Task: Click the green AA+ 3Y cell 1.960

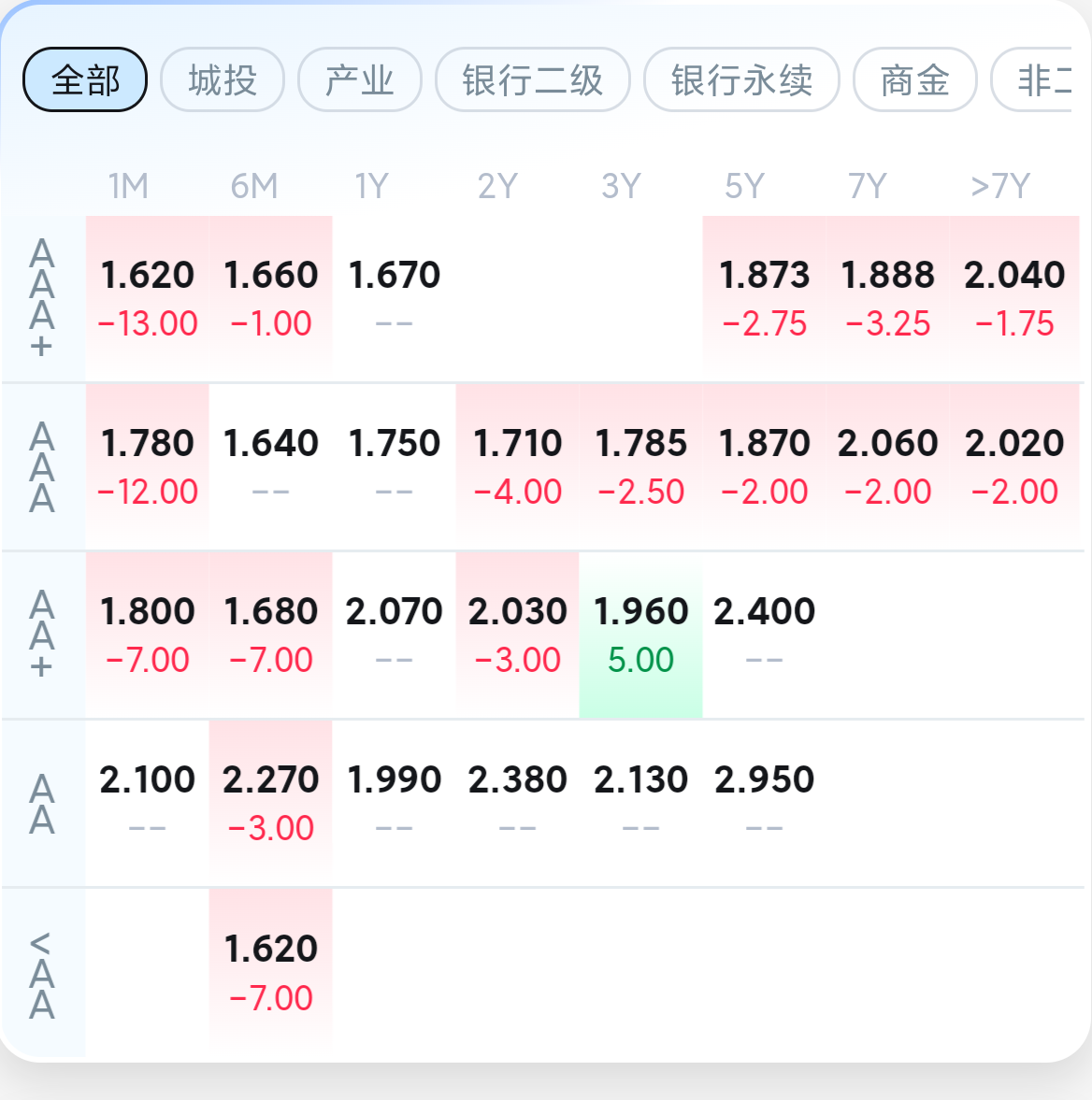Action: coord(640,635)
